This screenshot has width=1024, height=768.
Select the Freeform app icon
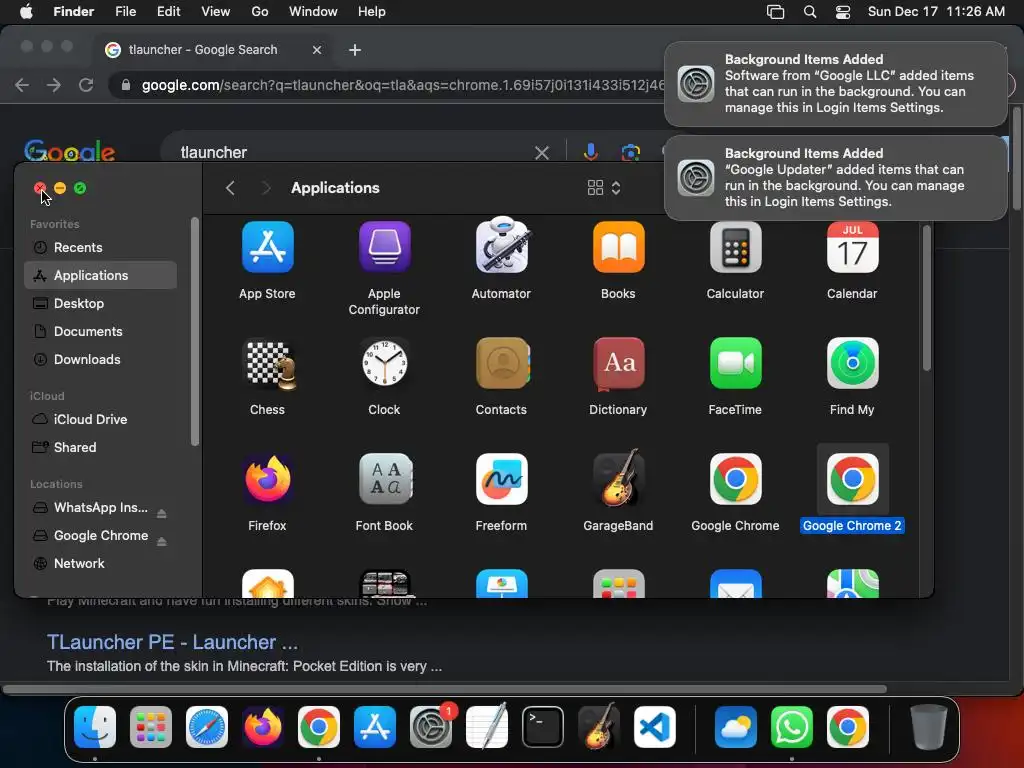click(x=501, y=479)
